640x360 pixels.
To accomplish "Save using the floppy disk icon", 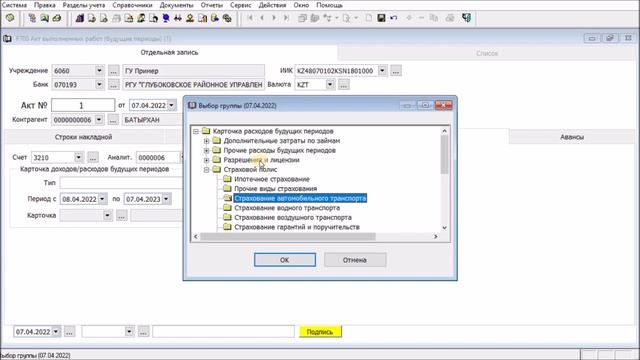I will (x=381, y=18).
